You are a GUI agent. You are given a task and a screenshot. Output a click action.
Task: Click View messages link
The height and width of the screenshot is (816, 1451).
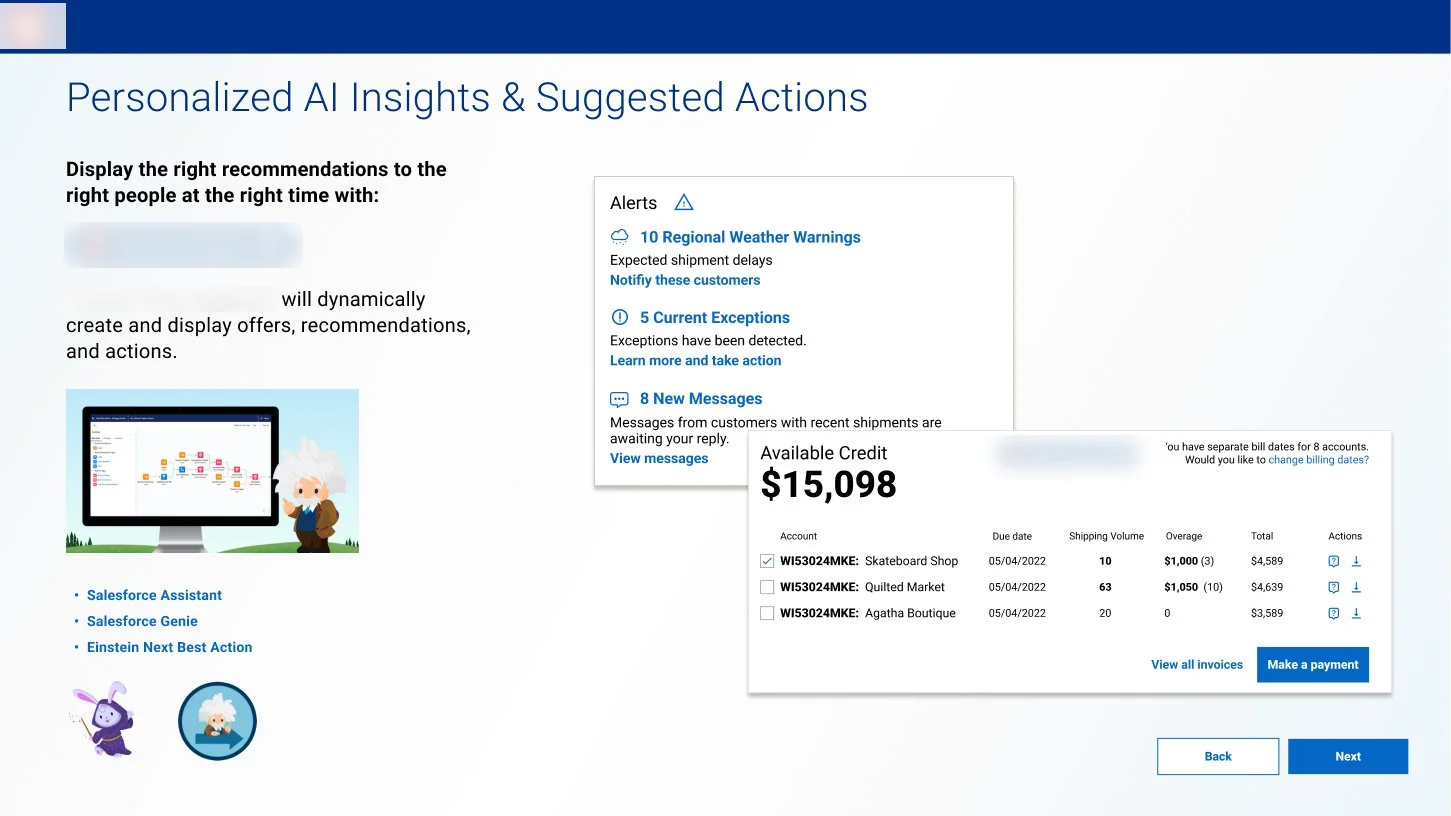(x=659, y=458)
